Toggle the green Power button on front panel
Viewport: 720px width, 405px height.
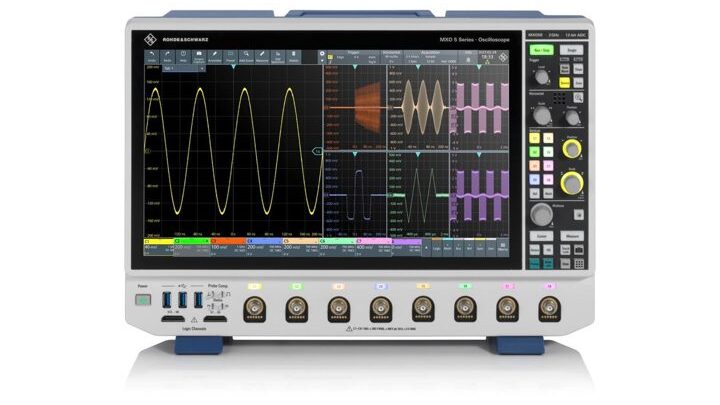143,300
